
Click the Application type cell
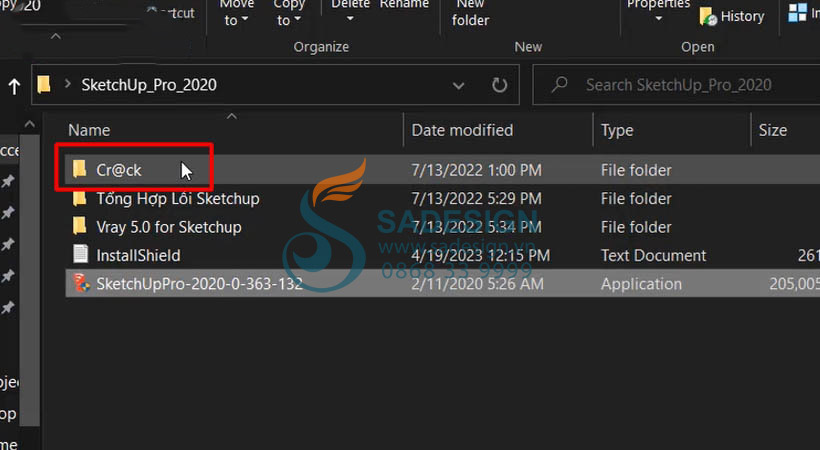tap(641, 284)
